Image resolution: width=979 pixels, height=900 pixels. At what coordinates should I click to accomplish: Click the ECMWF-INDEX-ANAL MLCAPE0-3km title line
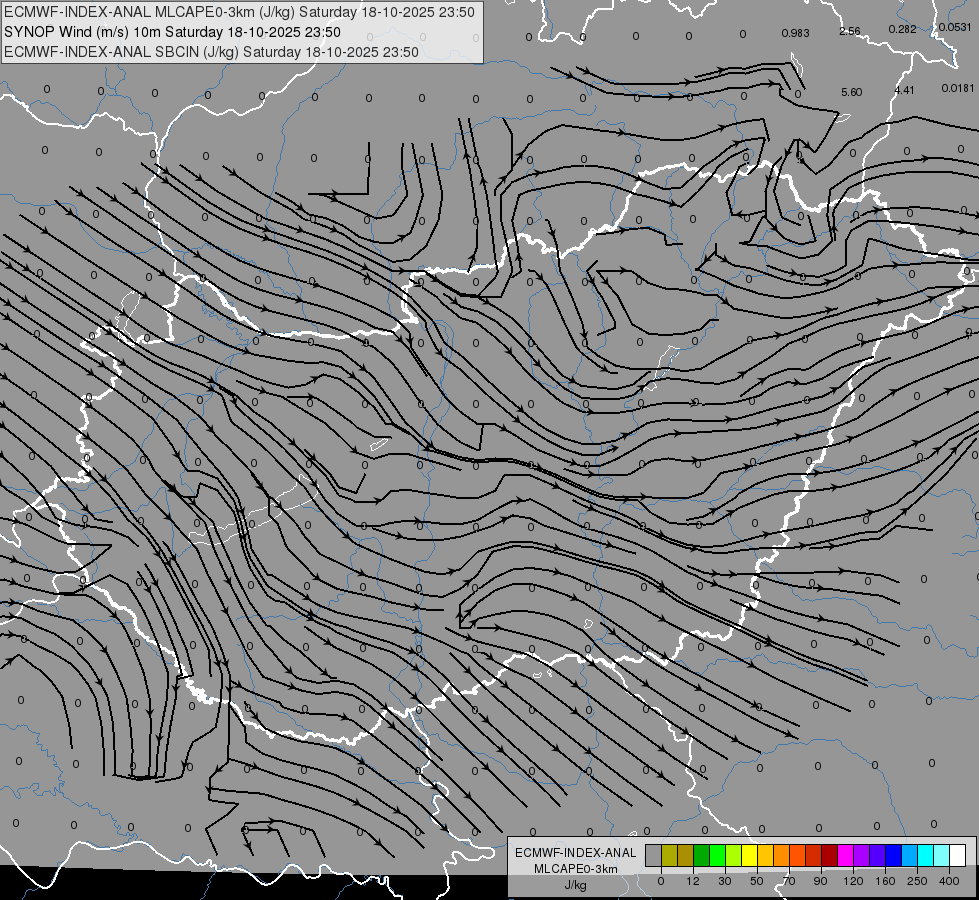coord(240,12)
